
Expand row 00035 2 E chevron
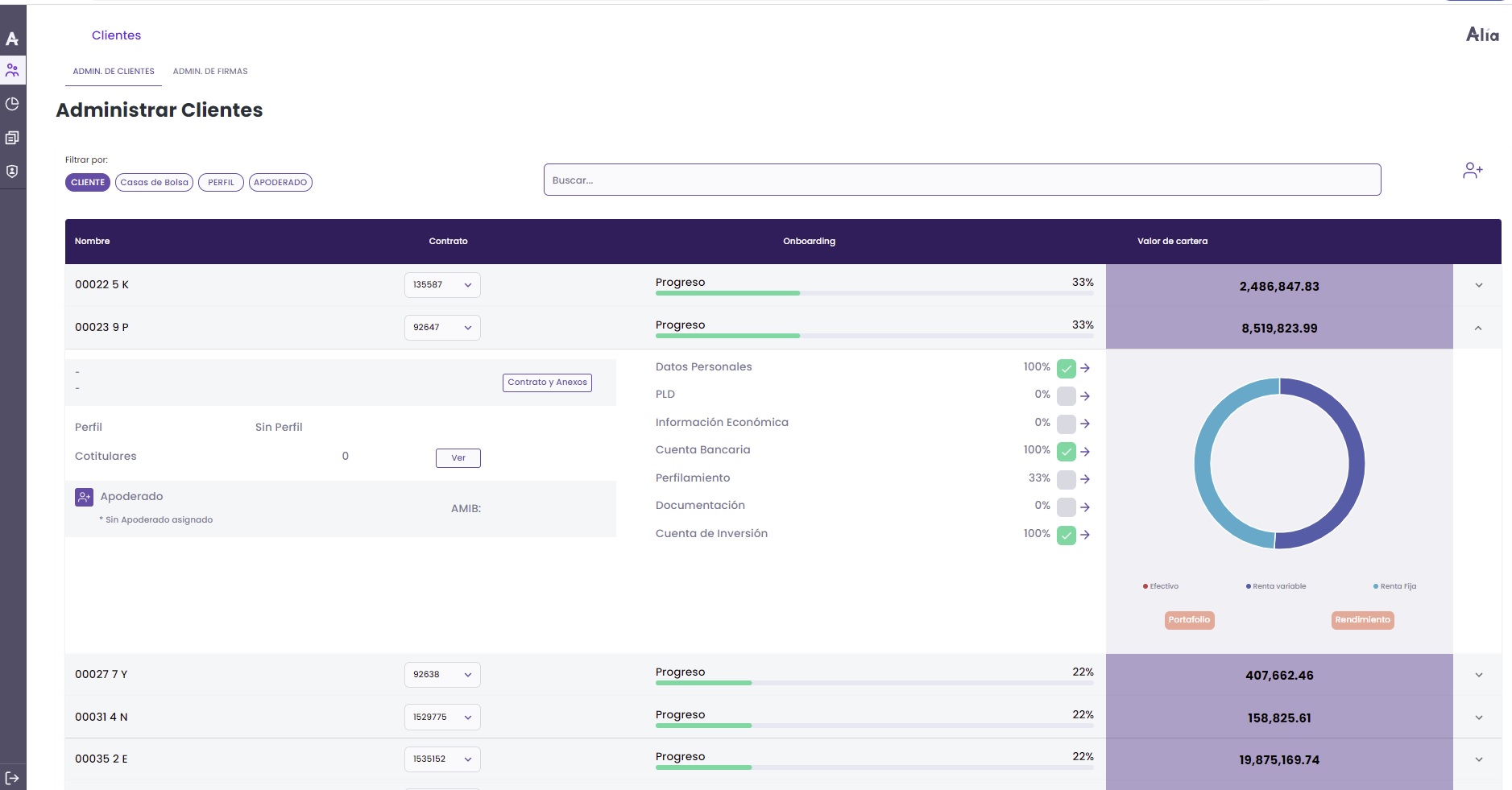pyautogui.click(x=1479, y=759)
